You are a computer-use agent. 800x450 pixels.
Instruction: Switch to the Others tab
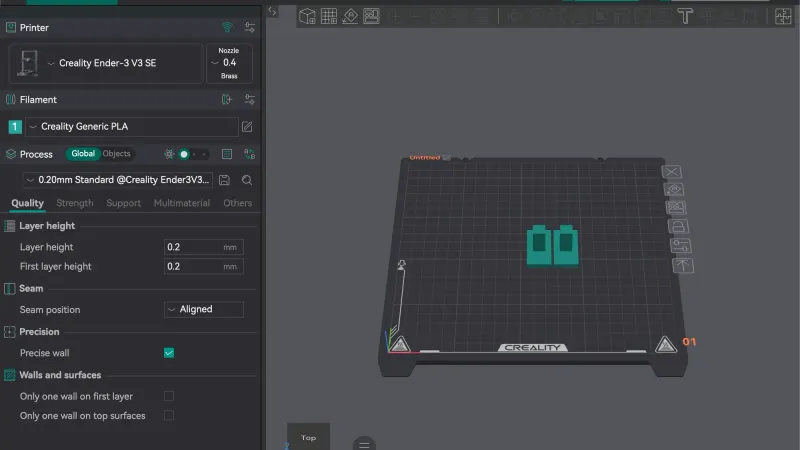[237, 203]
